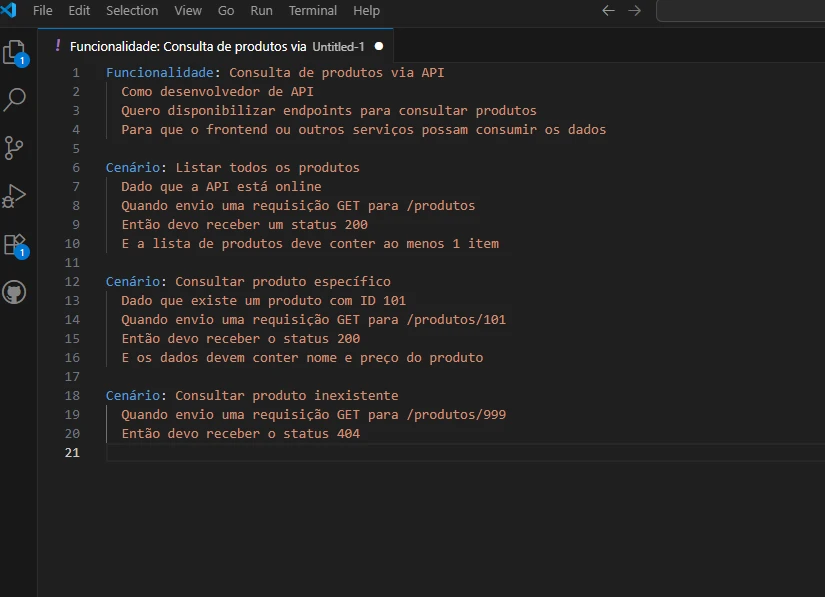Open the Selection menu

132,11
